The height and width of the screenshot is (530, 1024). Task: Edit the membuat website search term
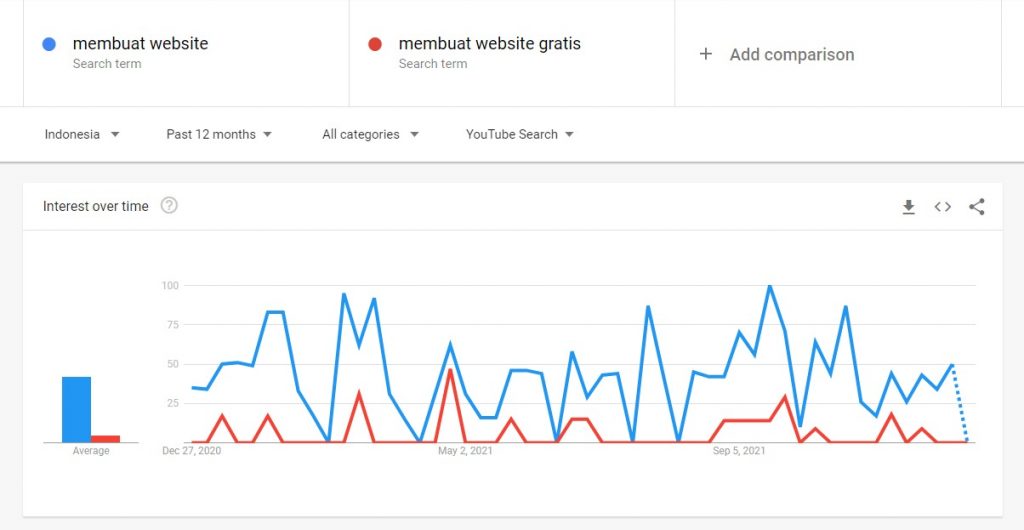(140, 44)
